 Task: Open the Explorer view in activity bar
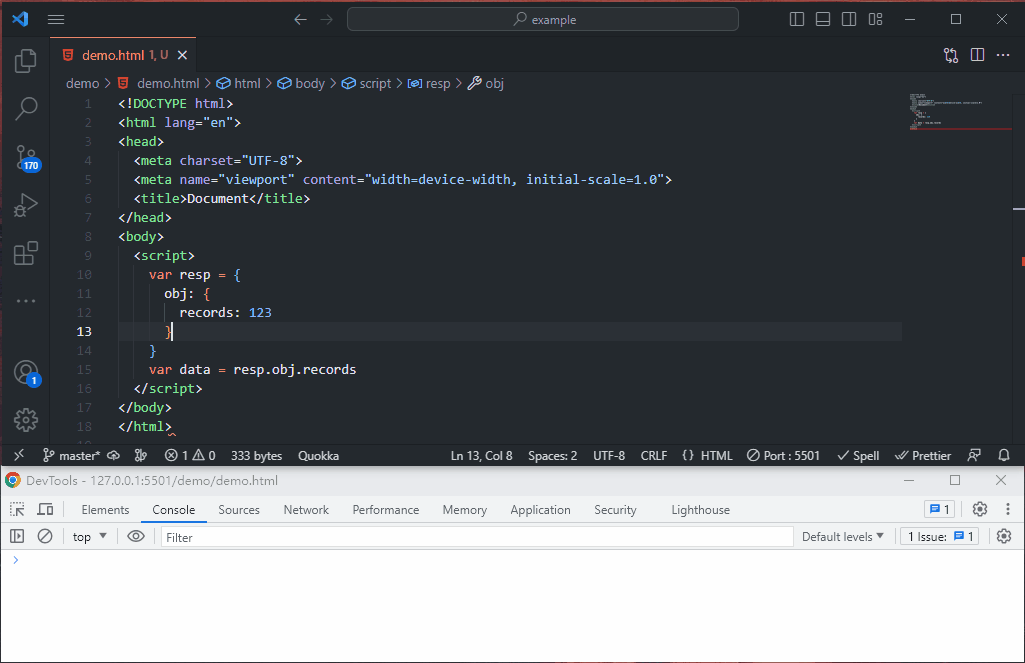(26, 62)
